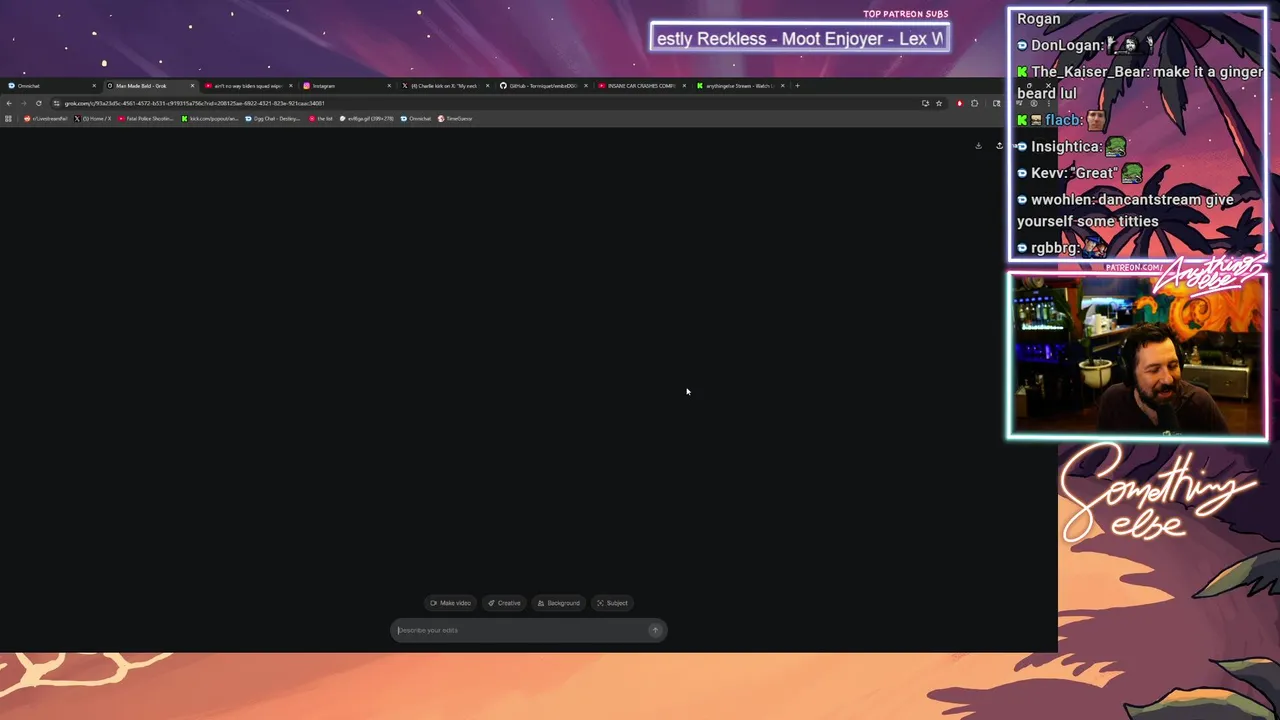Viewport: 1280px width, 720px height.
Task: Select the Creative edit option
Action: [504, 603]
